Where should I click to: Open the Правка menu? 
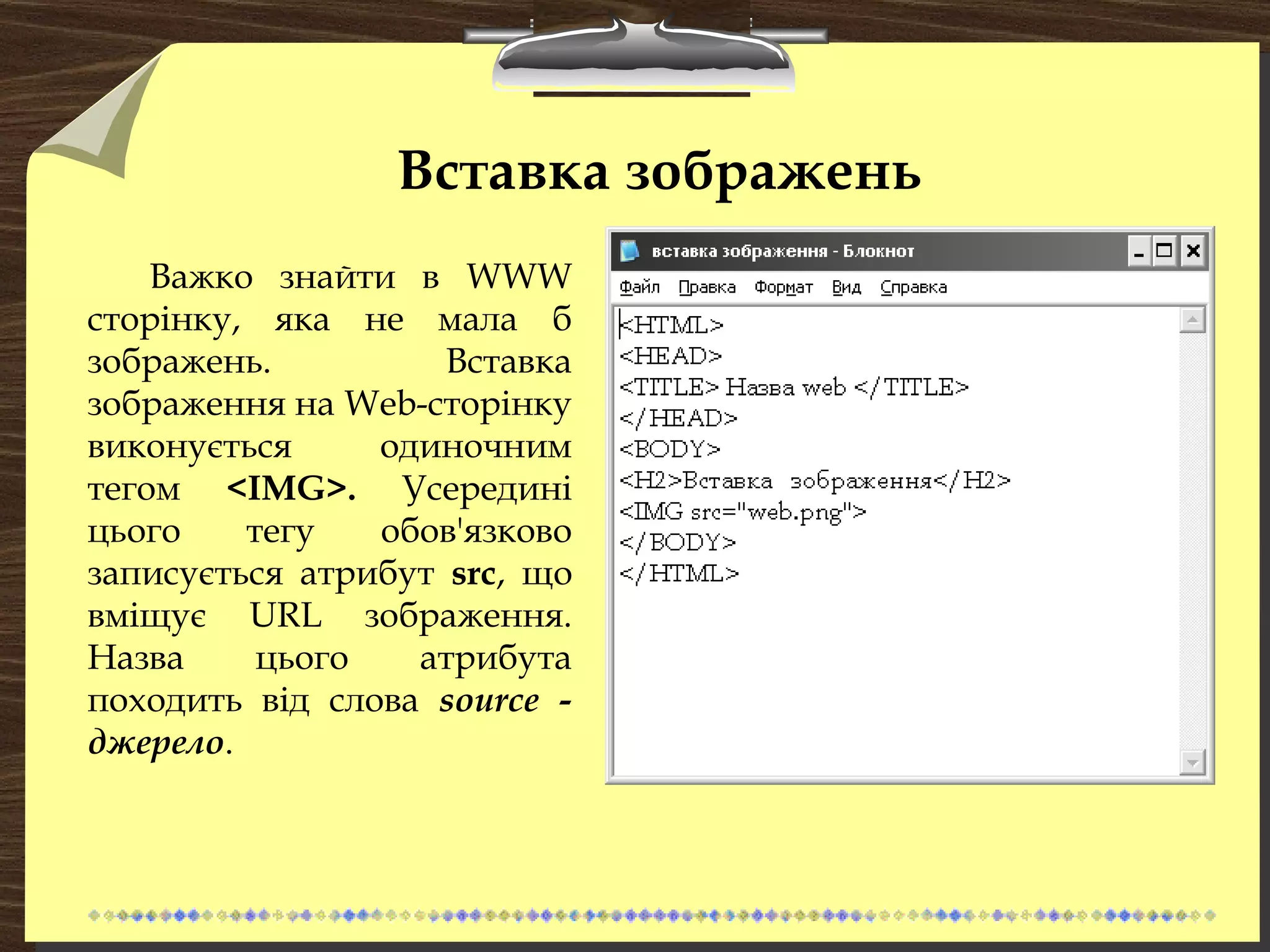click(x=707, y=288)
